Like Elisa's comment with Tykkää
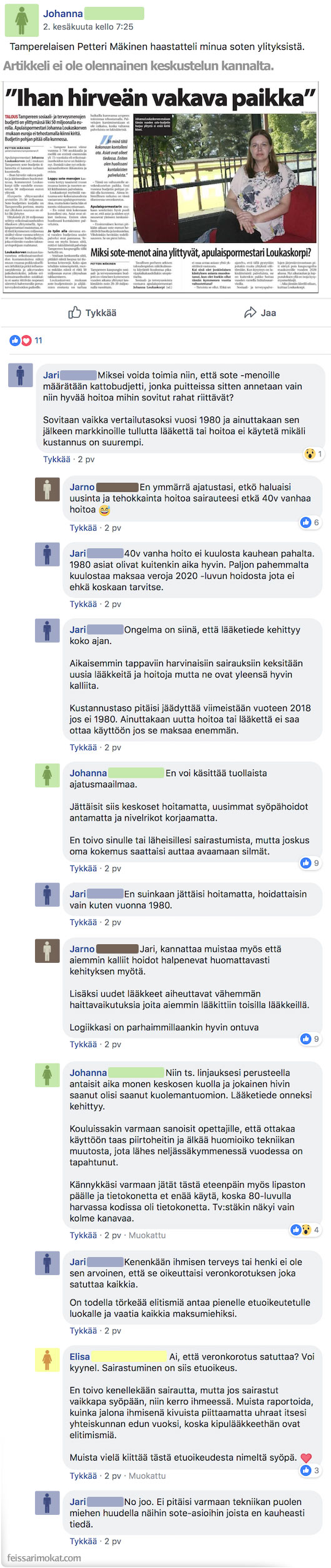Screen dimensions: 331x1568 click(x=83, y=1476)
